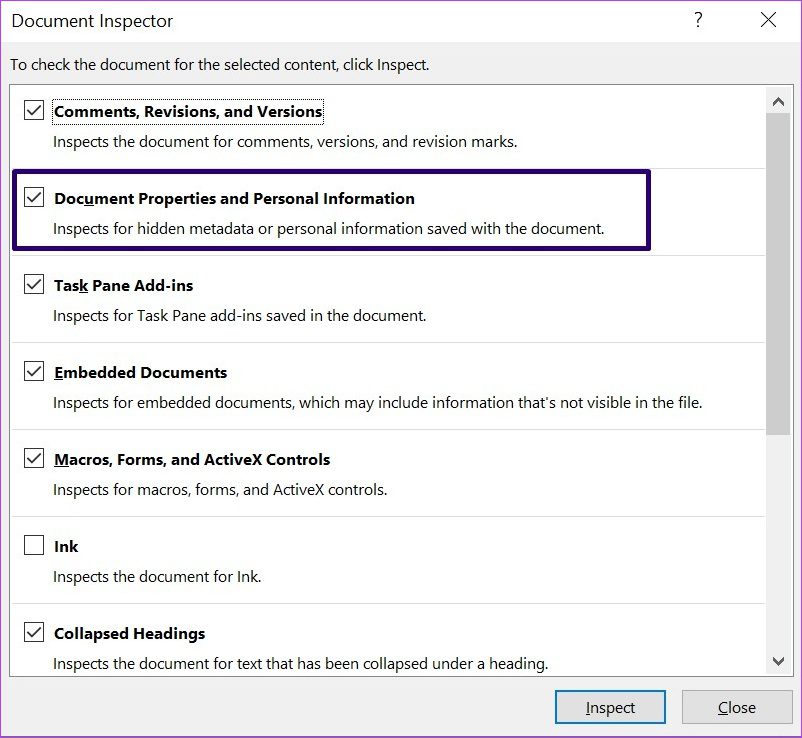Image resolution: width=802 pixels, height=738 pixels.
Task: Click the Close button
Action: click(x=737, y=707)
